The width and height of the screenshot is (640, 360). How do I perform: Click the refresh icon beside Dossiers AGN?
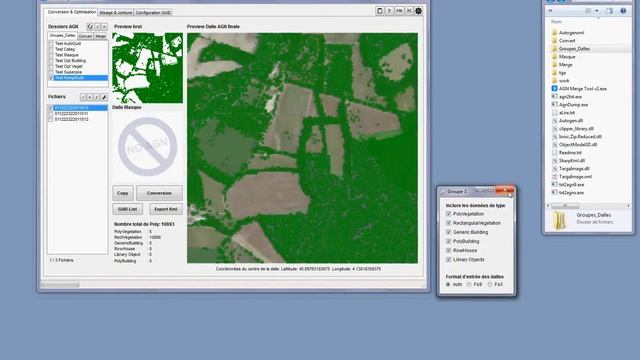click(x=90, y=27)
